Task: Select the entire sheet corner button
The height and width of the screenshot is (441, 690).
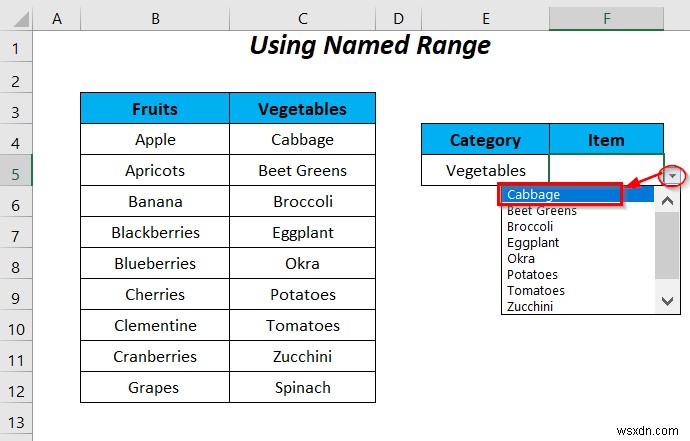Action: pyautogui.click(x=16, y=18)
